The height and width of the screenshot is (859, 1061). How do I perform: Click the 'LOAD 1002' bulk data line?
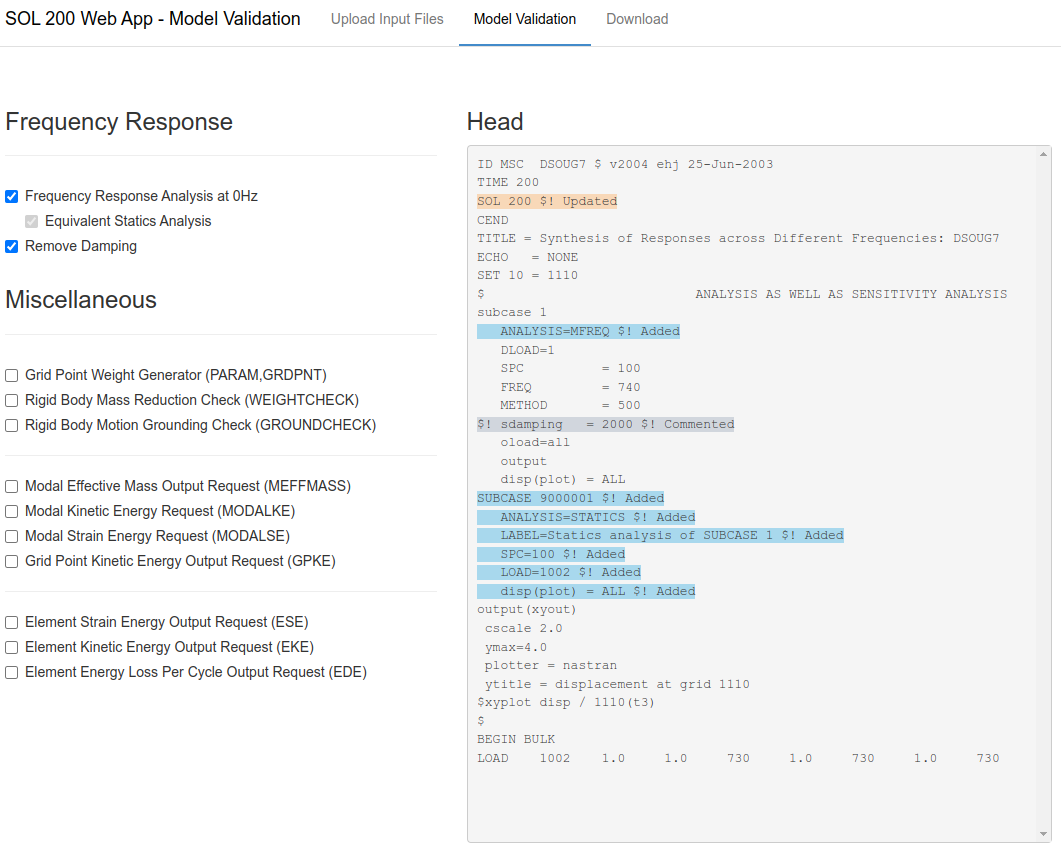tap(738, 758)
